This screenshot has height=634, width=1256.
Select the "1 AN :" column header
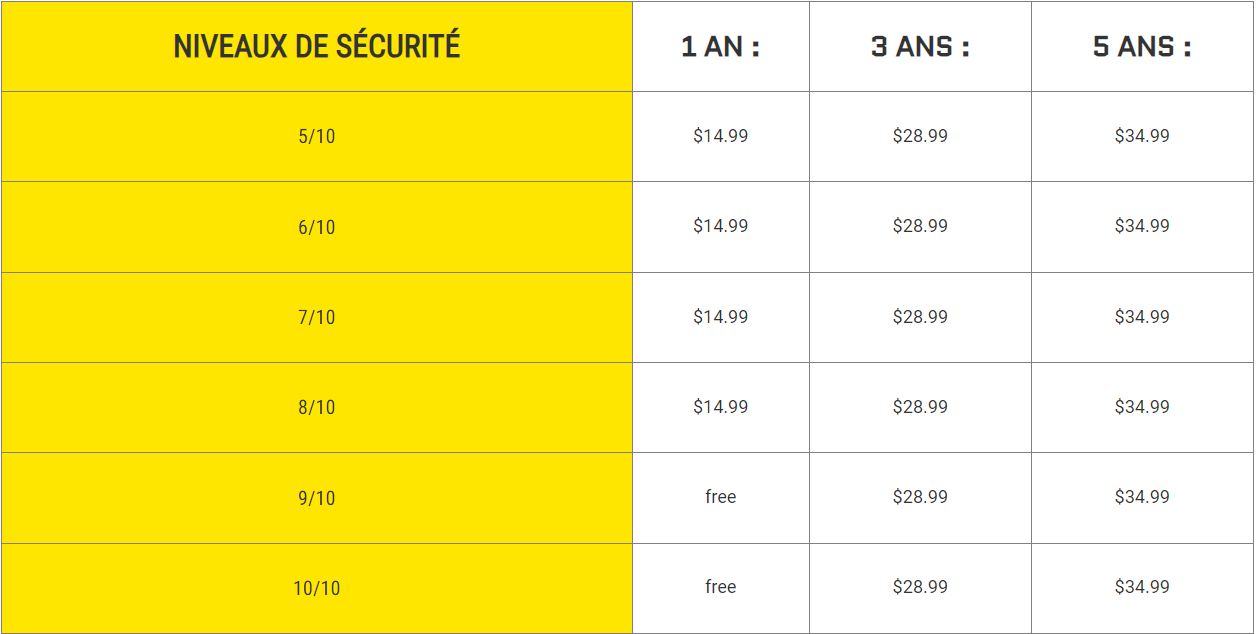[x=720, y=47]
